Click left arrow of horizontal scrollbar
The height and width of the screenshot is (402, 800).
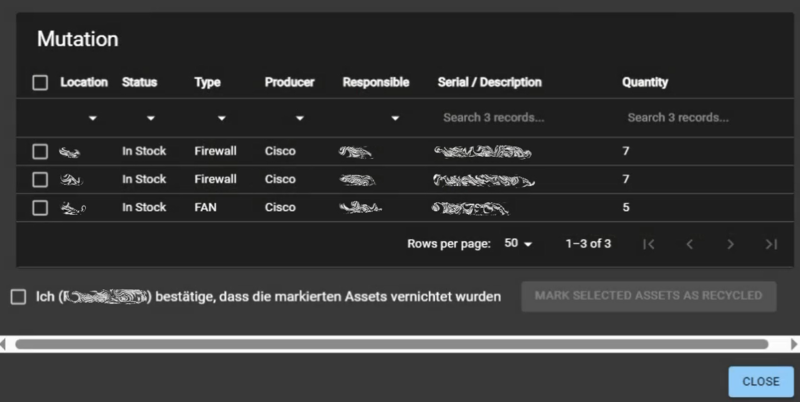click(x=5, y=344)
